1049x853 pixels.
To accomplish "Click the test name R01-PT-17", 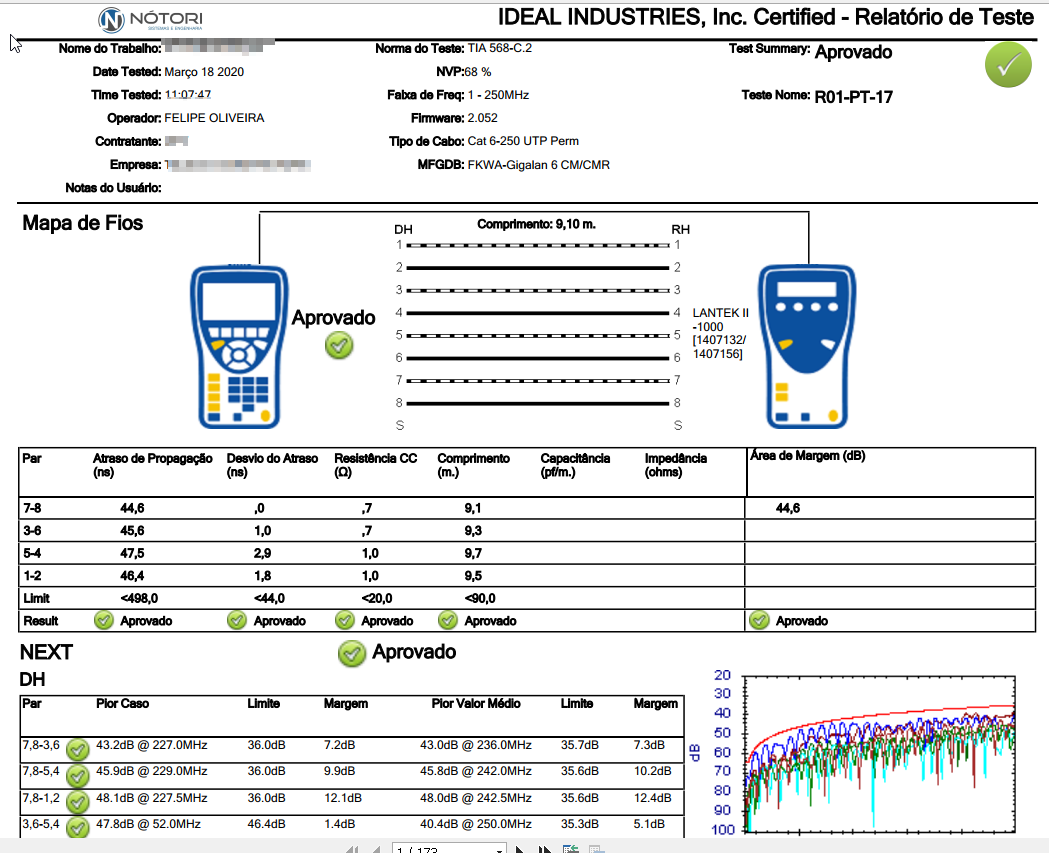I will click(853, 97).
